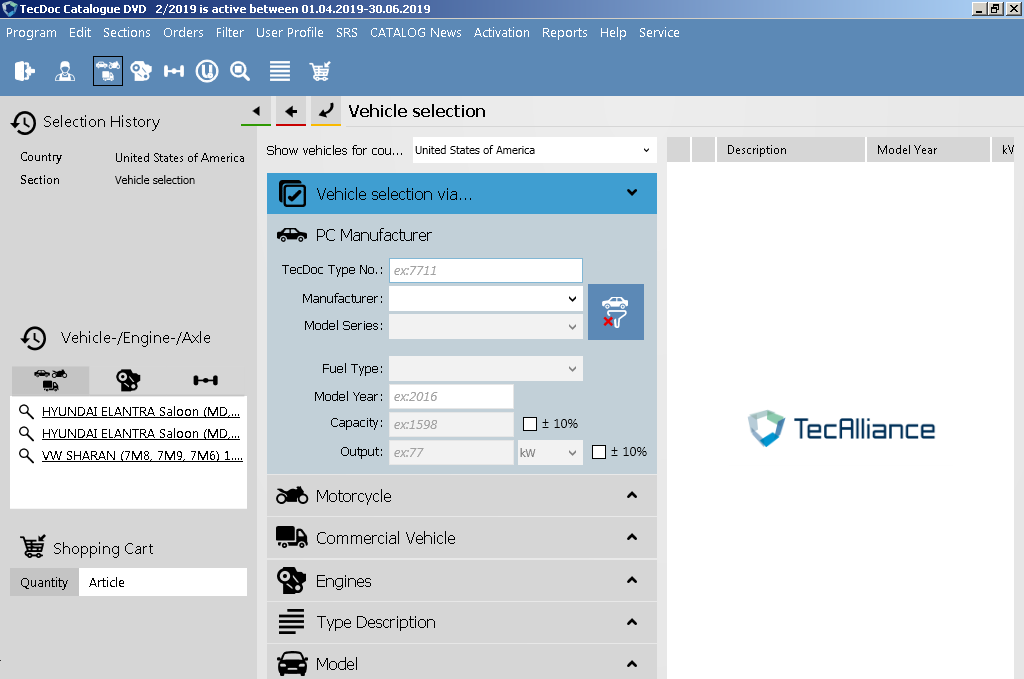The image size is (1024, 679).
Task: Sort by Description column header
Action: 791,150
